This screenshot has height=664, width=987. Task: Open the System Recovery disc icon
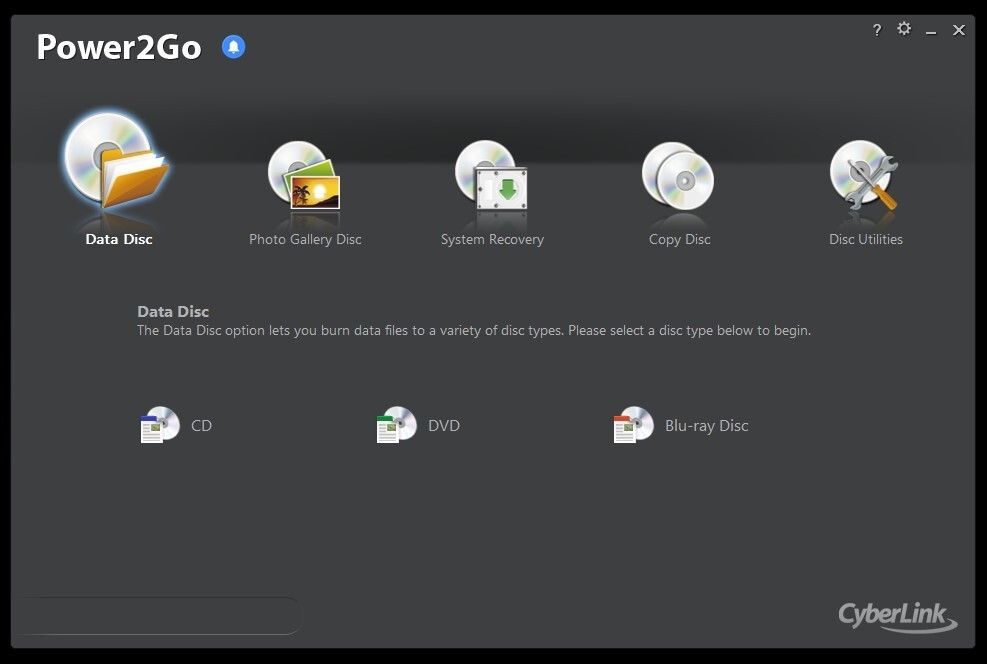tap(491, 180)
